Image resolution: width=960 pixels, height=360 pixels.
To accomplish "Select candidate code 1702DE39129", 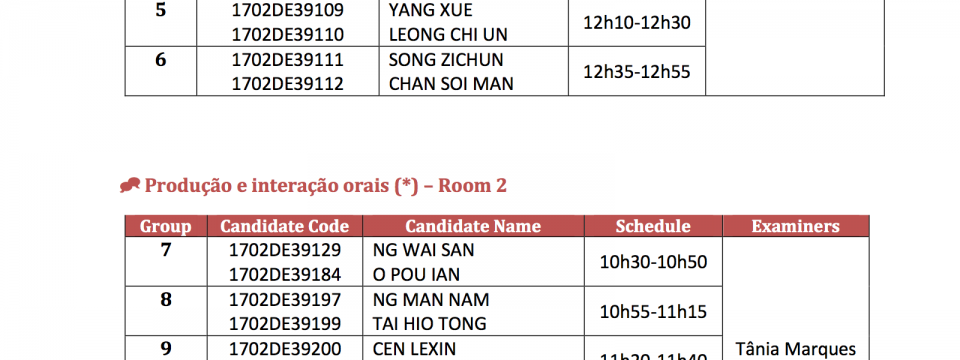I will 285,250.
